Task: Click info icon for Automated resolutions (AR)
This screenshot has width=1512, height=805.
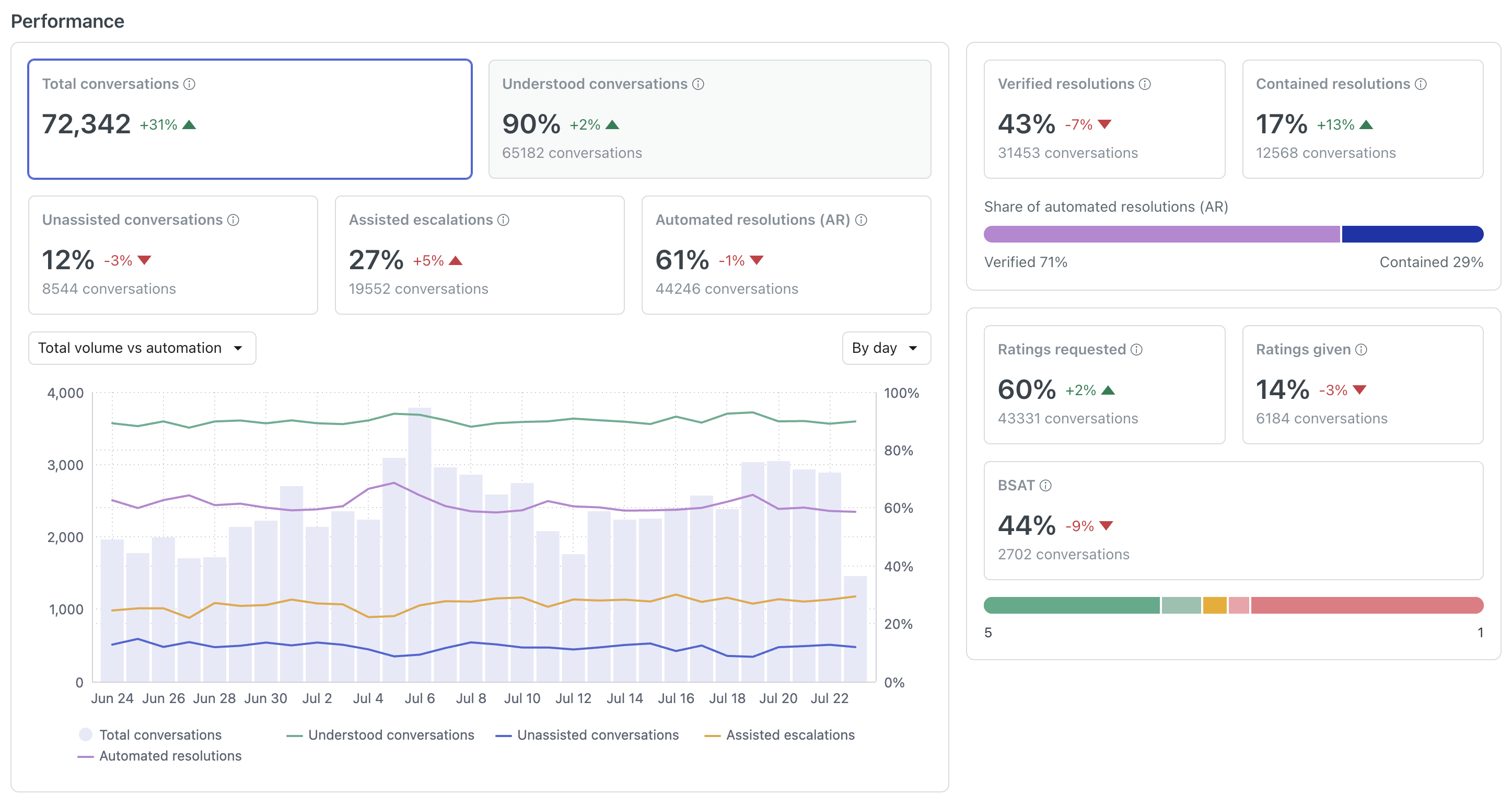Action: pos(861,220)
